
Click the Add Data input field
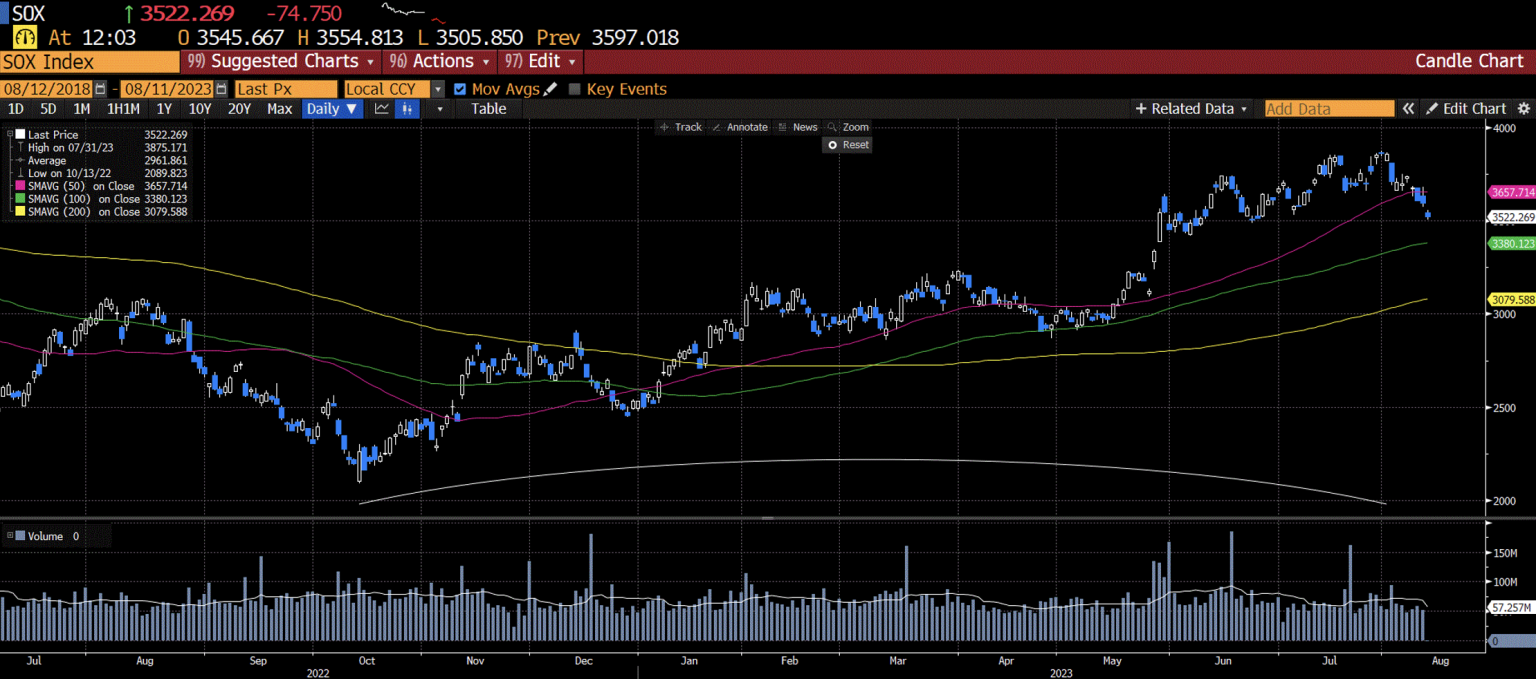coord(1328,108)
